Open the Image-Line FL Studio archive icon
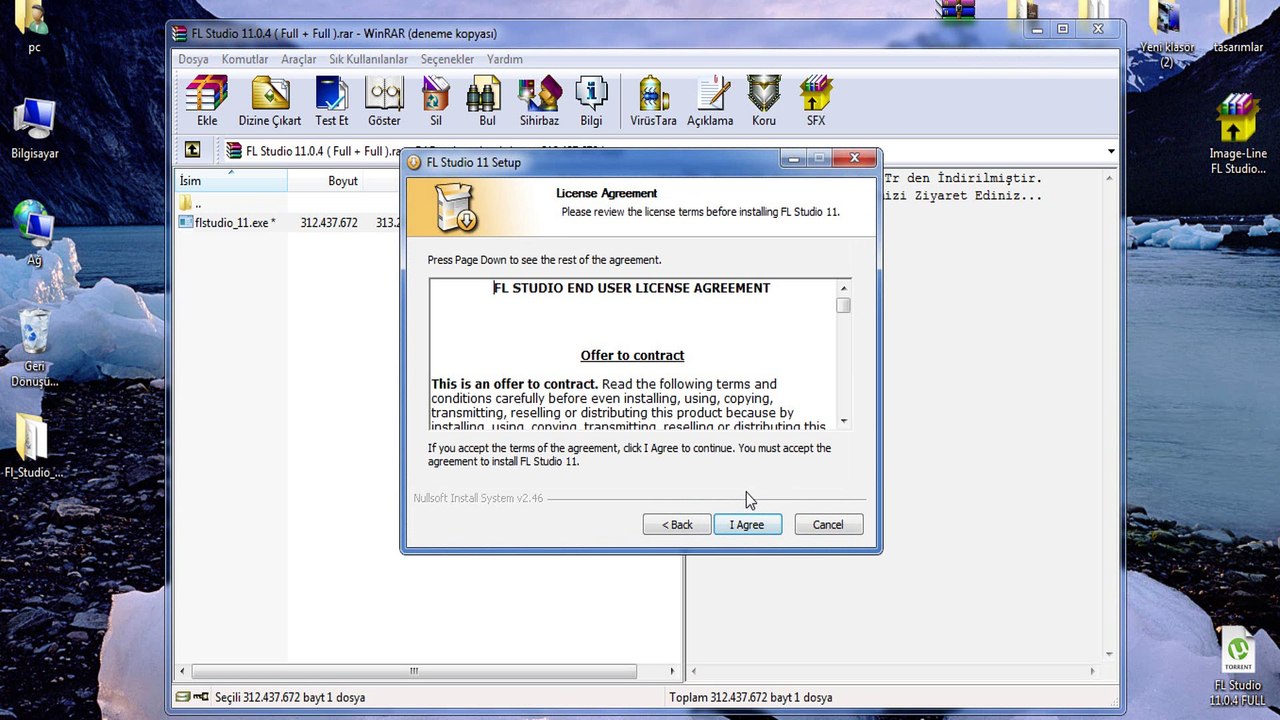Image resolution: width=1280 pixels, height=720 pixels. 1238,135
